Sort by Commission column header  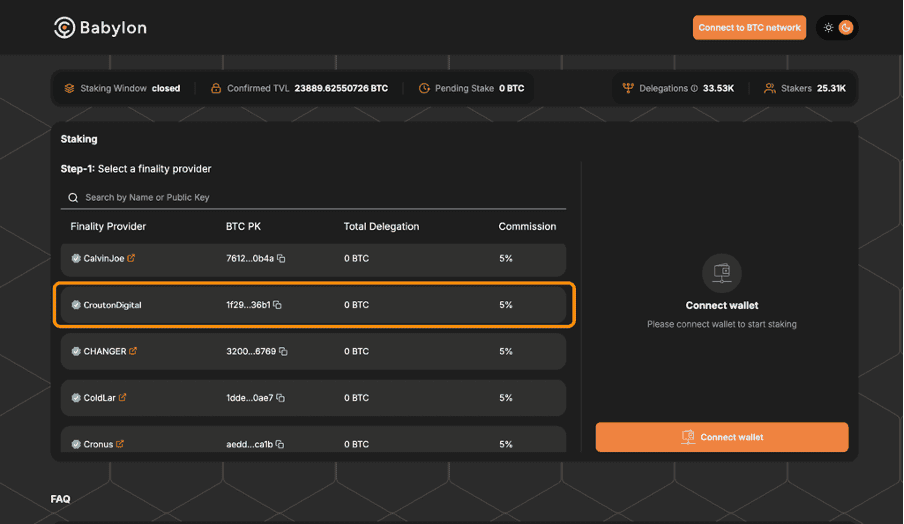click(x=527, y=226)
